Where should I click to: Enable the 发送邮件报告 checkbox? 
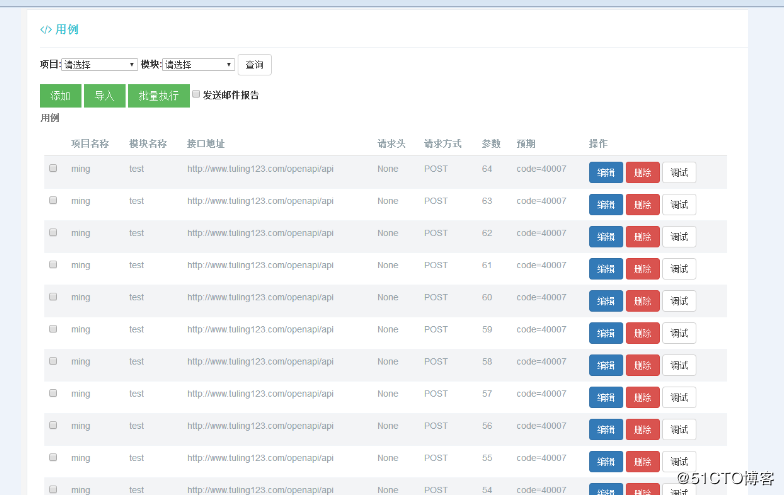[x=196, y=94]
